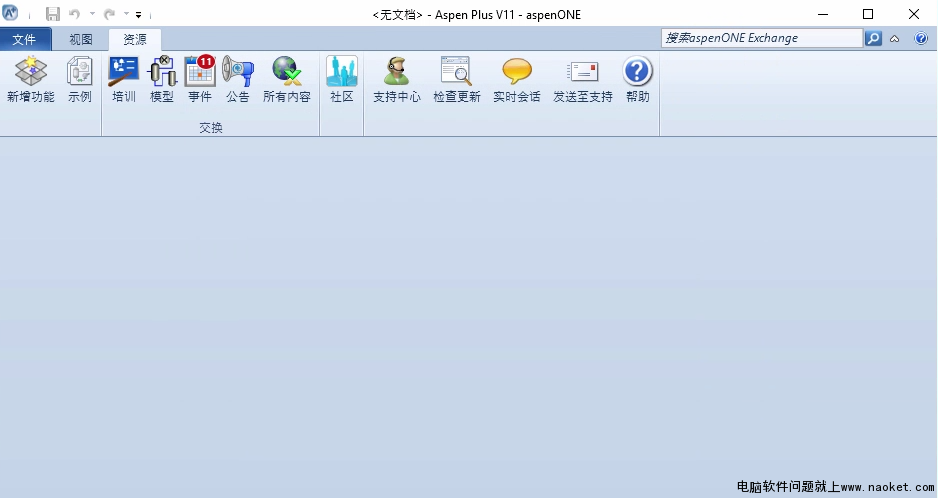Maximize the Aspen Plus window
938x498 pixels.
click(868, 14)
